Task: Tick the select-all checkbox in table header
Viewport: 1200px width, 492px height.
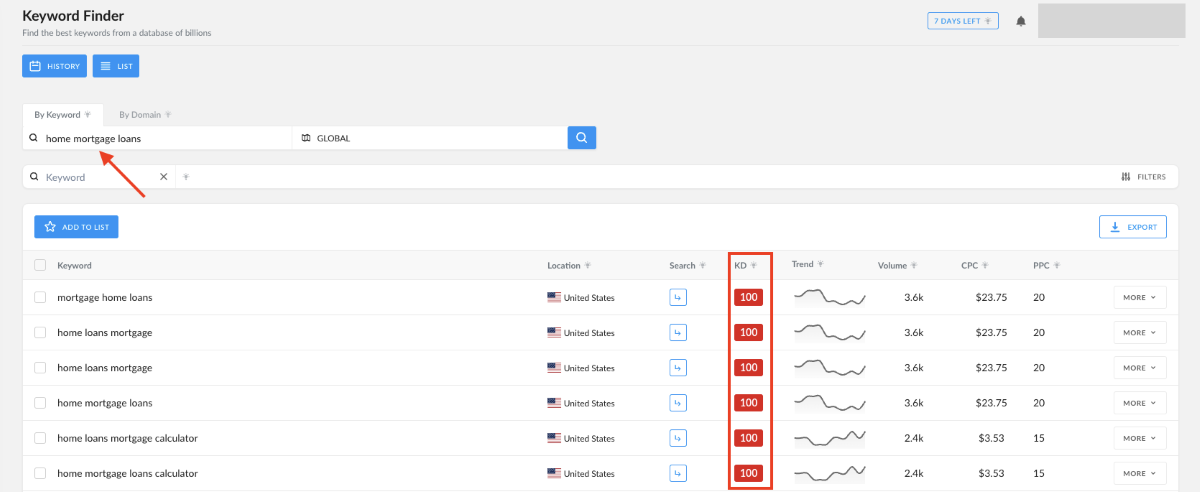Action: click(x=40, y=265)
